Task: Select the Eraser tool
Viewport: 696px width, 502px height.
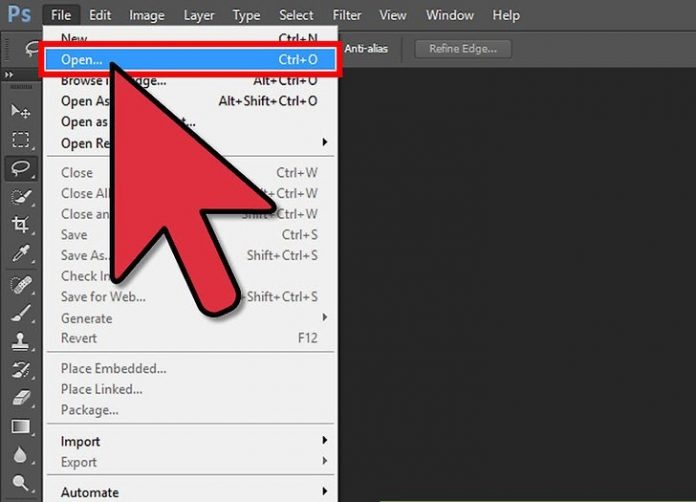Action: tap(20, 399)
